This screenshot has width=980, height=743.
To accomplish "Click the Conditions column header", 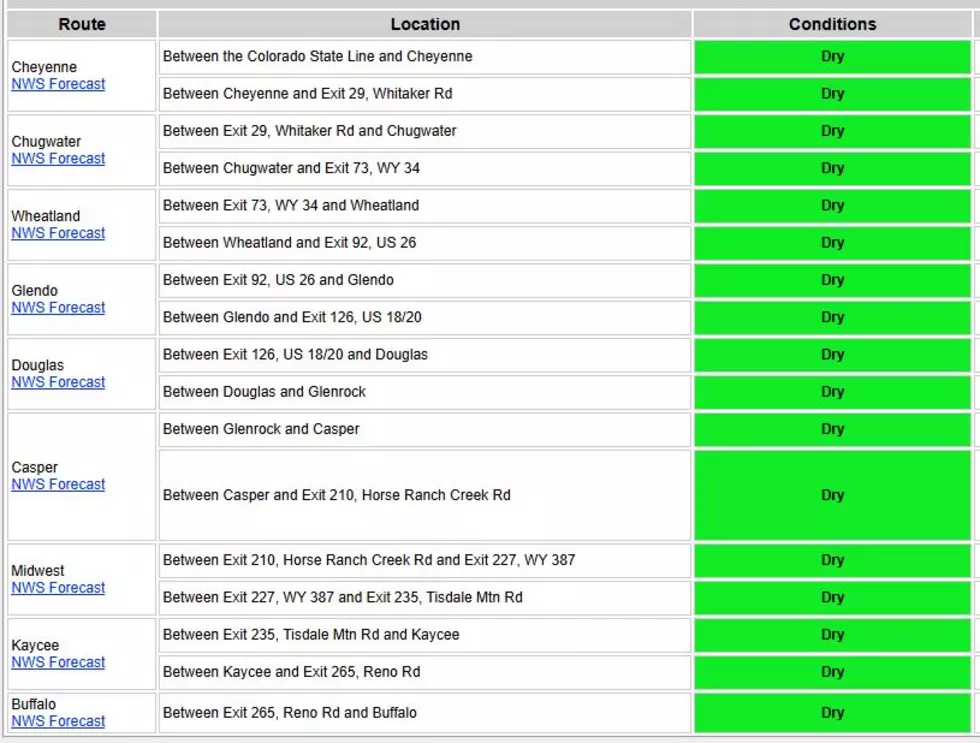I will point(832,24).
